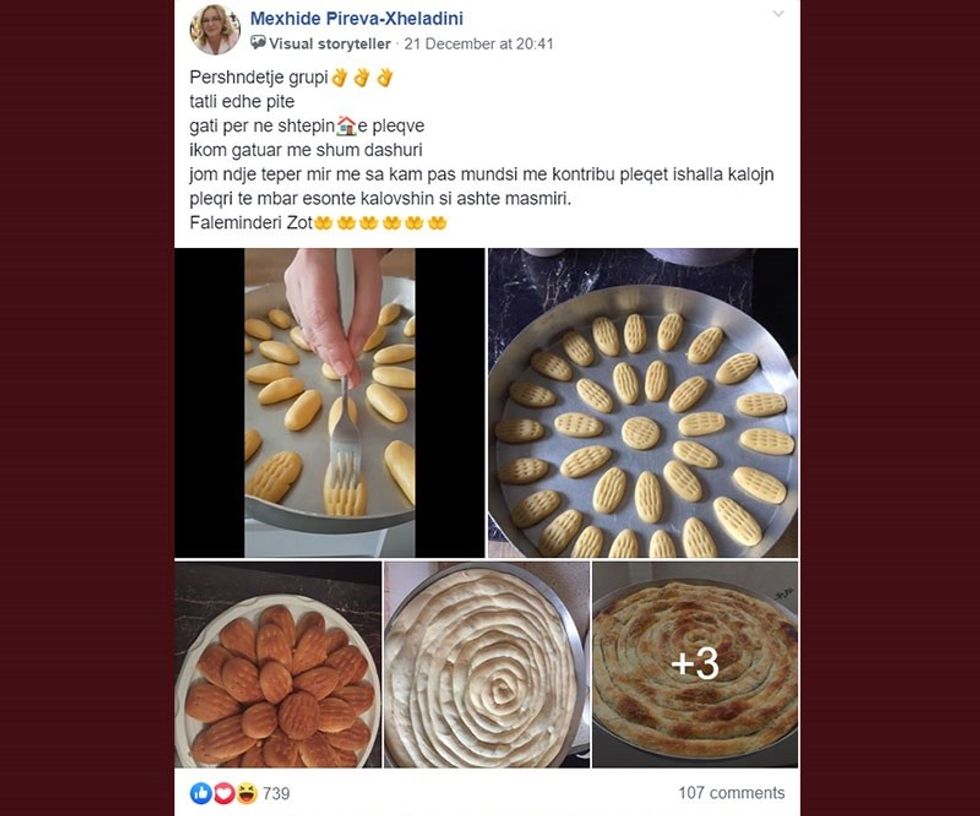The height and width of the screenshot is (816, 980).
Task: Click the Love heart reaction icon
Action: coord(222,791)
